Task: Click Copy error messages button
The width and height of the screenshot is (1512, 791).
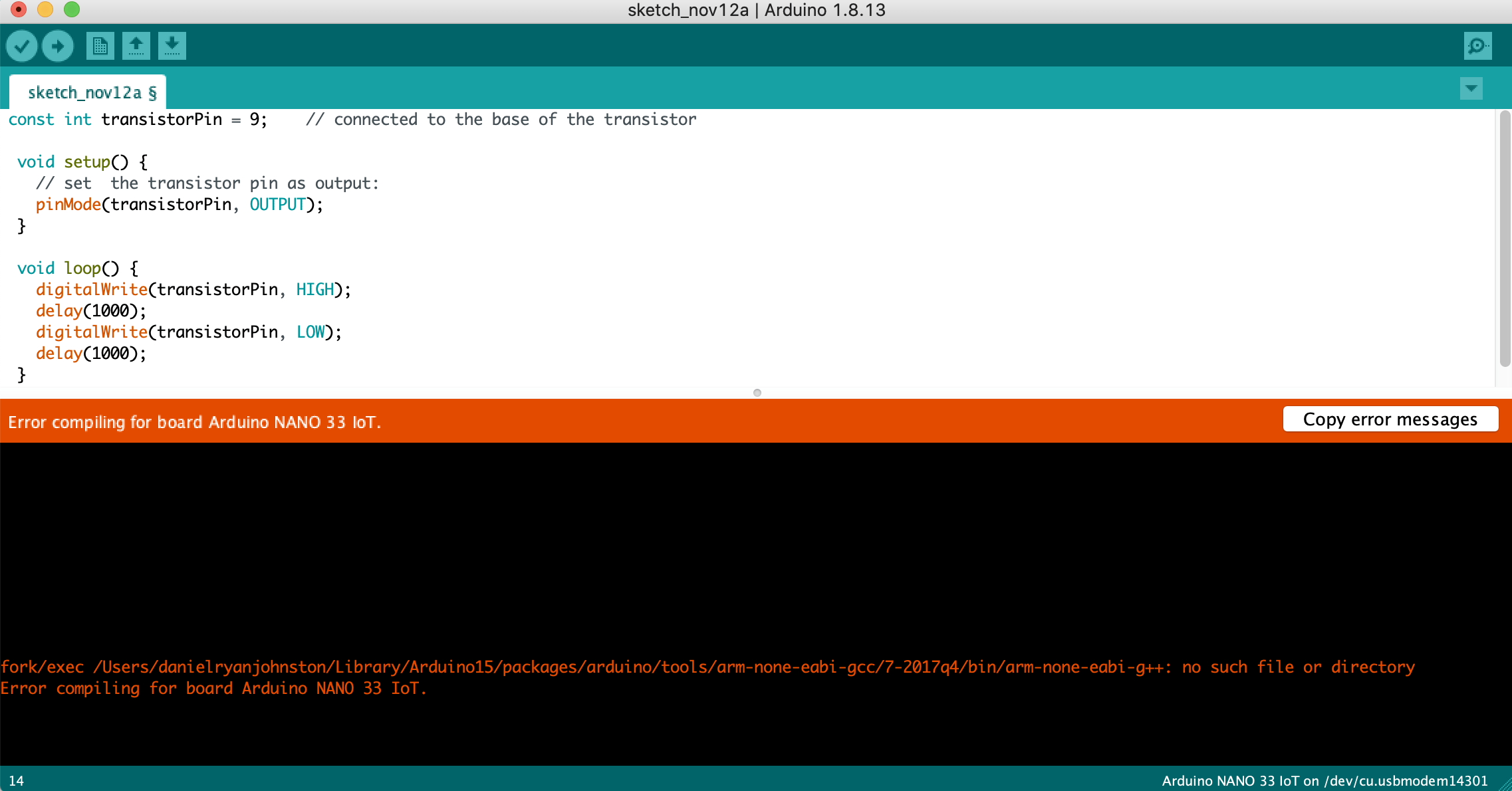Action: pos(1390,419)
